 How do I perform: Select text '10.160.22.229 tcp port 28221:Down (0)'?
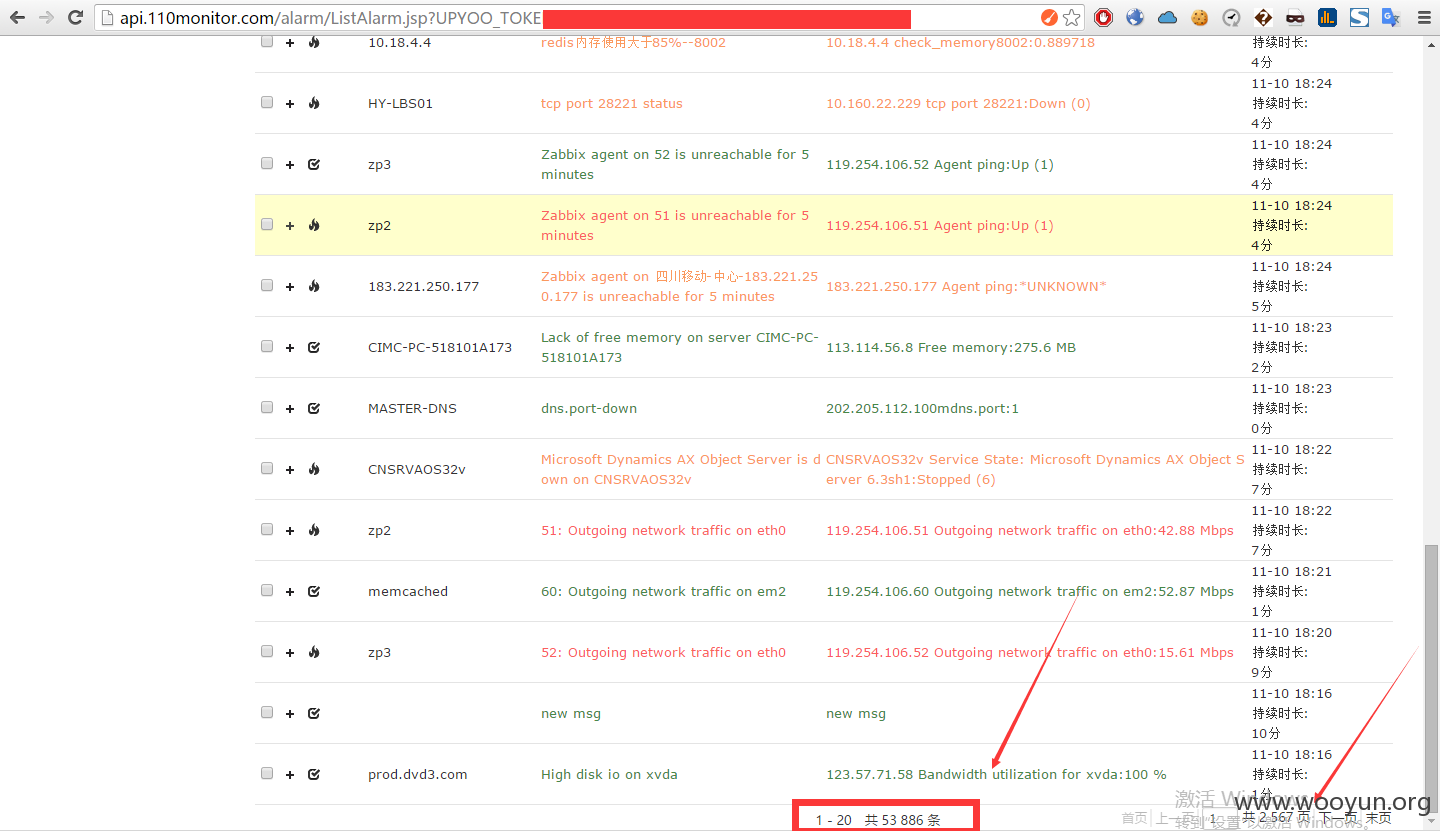click(958, 103)
